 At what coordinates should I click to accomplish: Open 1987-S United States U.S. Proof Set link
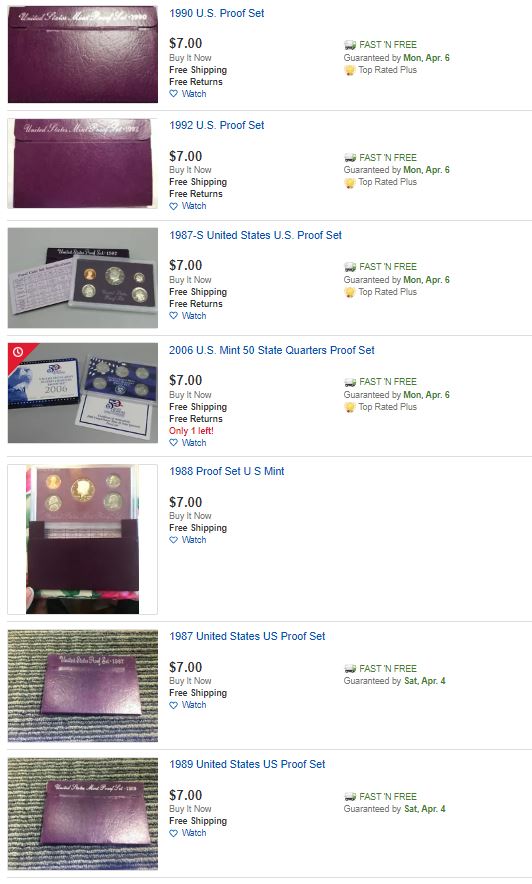pyautogui.click(x=255, y=235)
